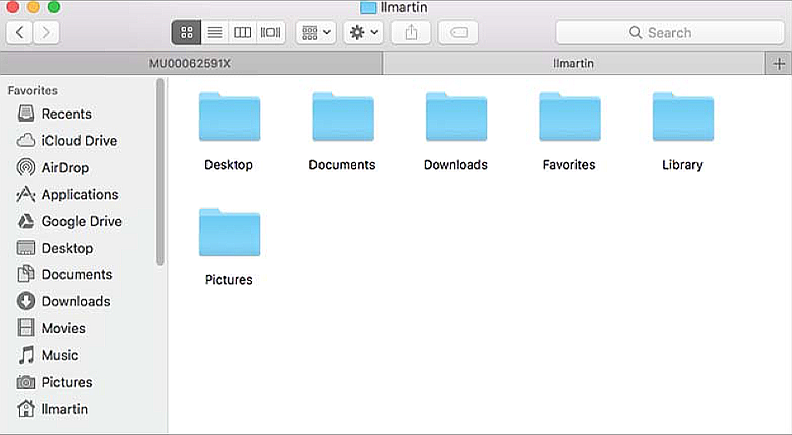
Task: Minimize the window with the yellow button
Action: (x=33, y=7)
